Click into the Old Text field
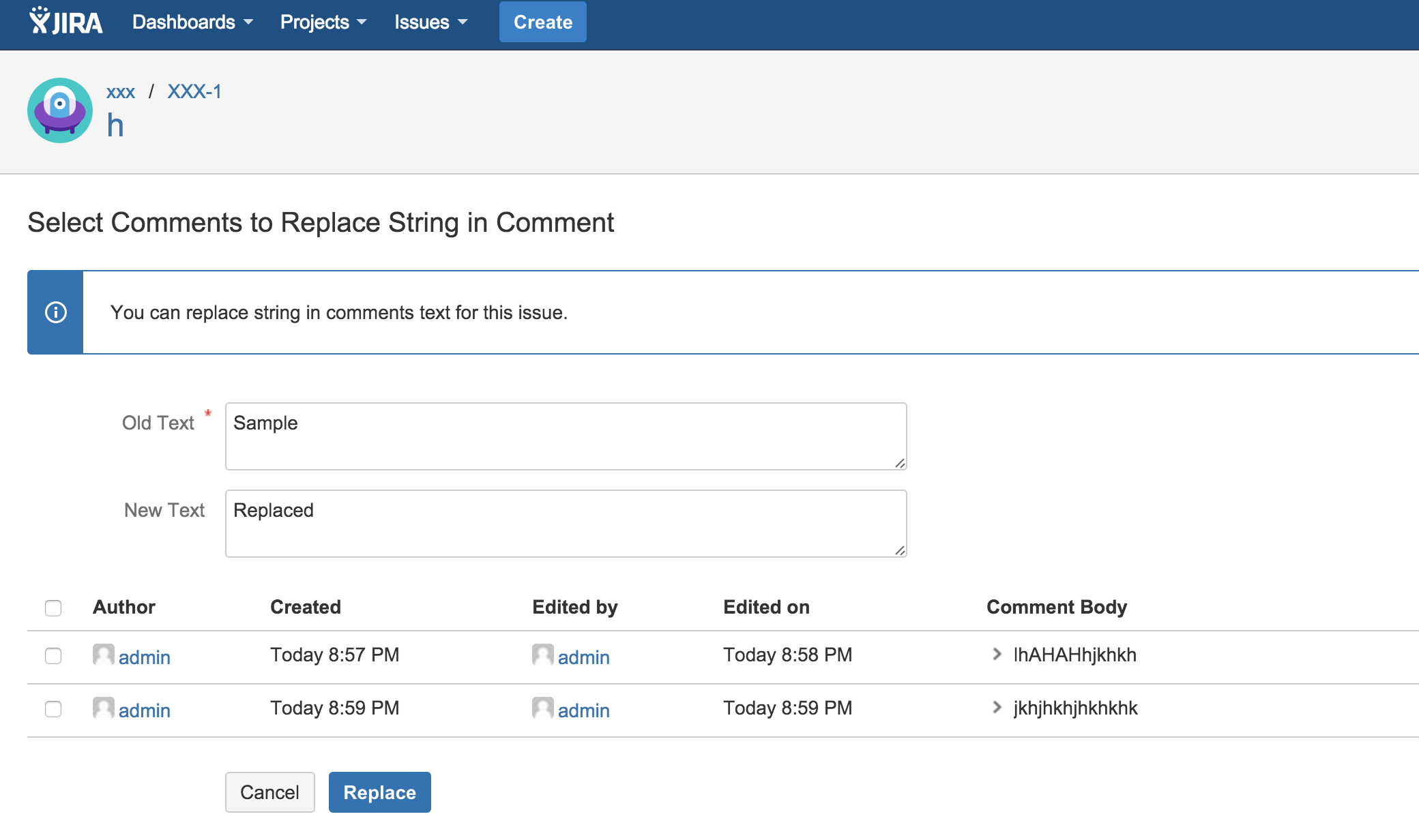Screen dimensions: 1419x840 click(566, 436)
